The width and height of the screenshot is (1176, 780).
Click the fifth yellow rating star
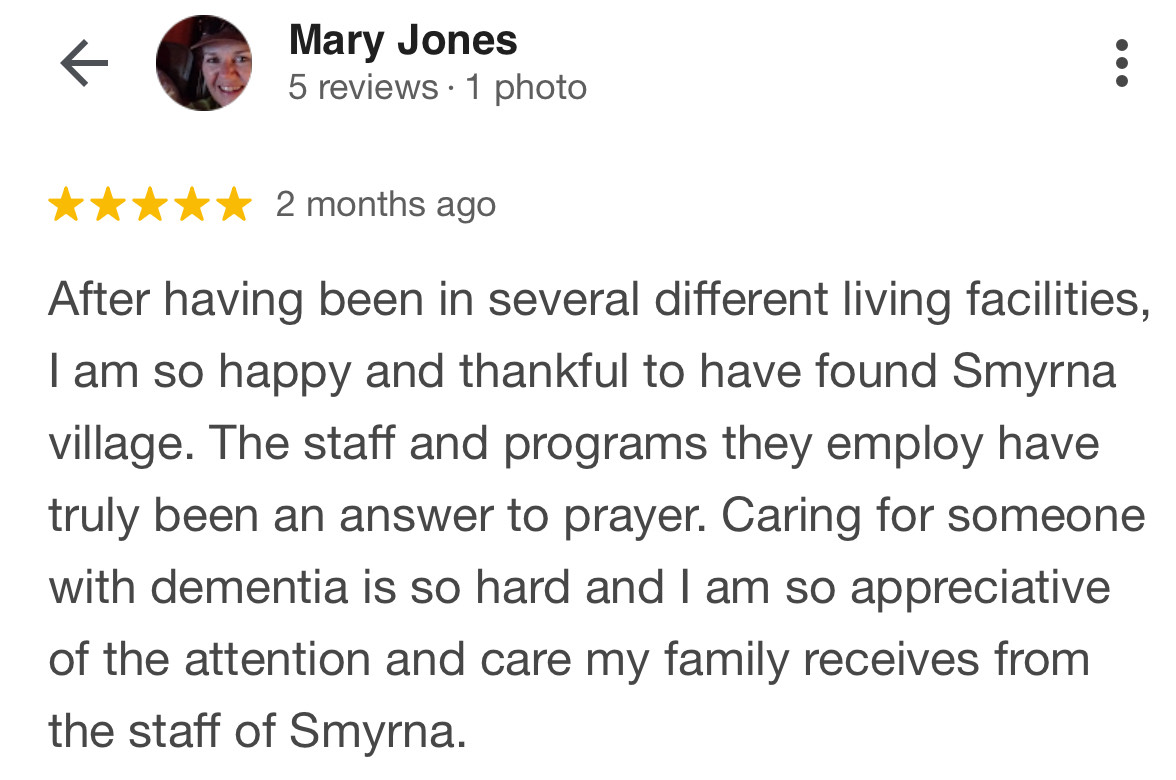234,205
